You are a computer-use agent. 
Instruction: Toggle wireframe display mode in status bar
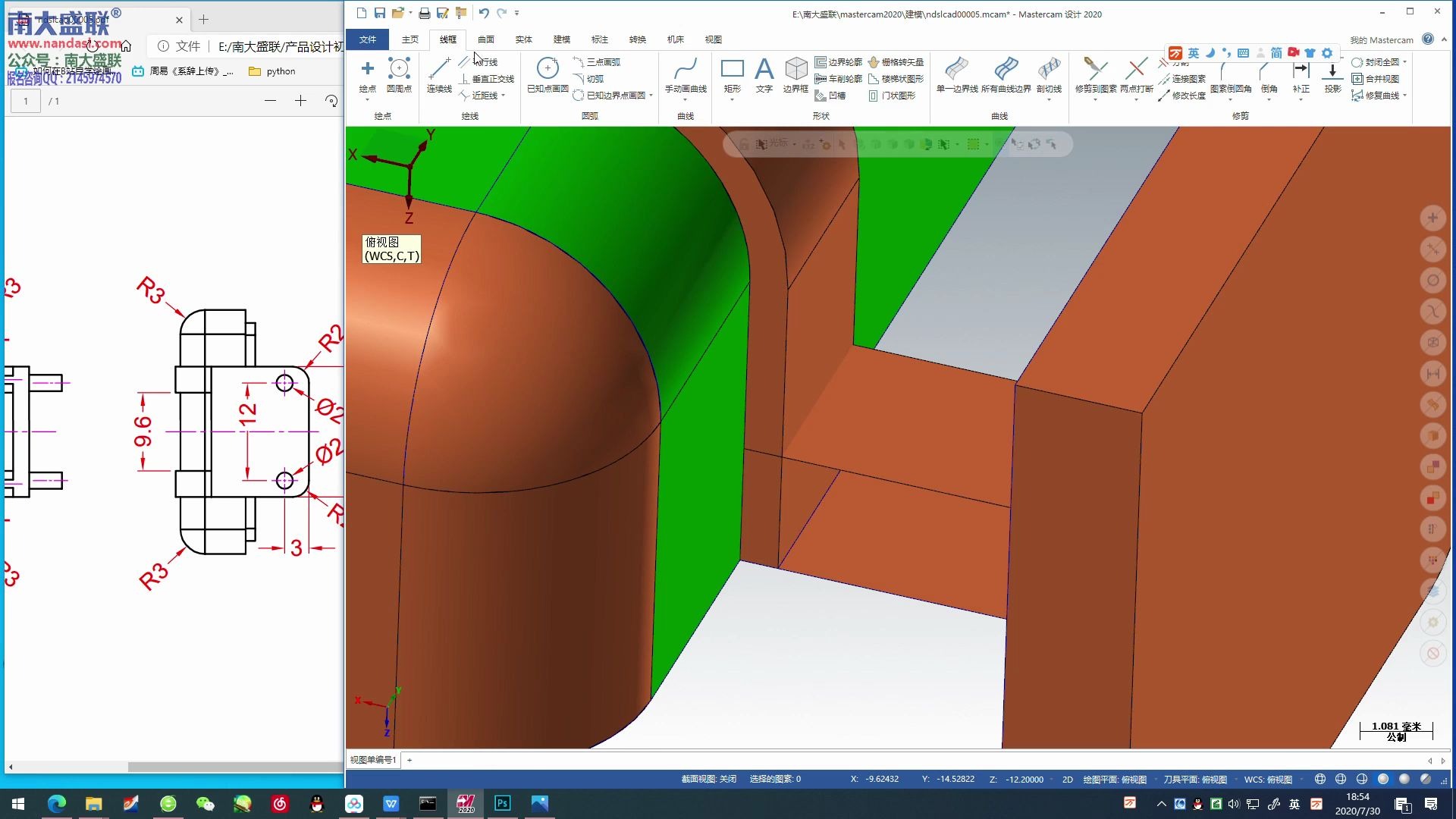click(x=1320, y=780)
